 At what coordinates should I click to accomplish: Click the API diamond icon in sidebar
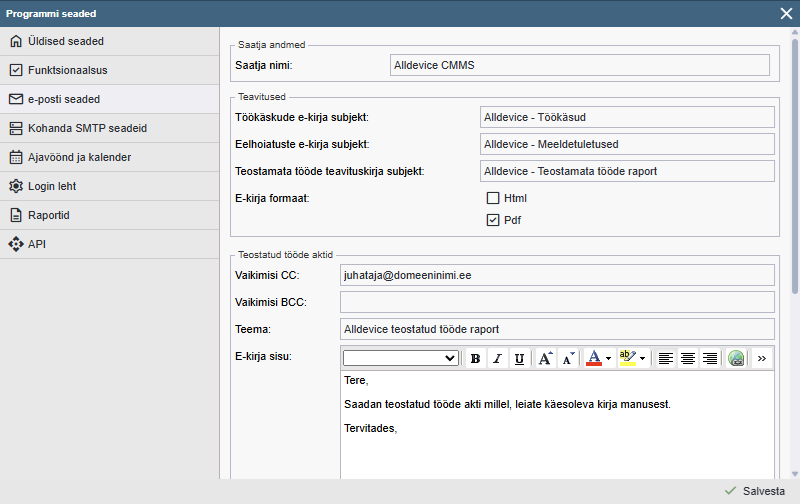(16, 244)
